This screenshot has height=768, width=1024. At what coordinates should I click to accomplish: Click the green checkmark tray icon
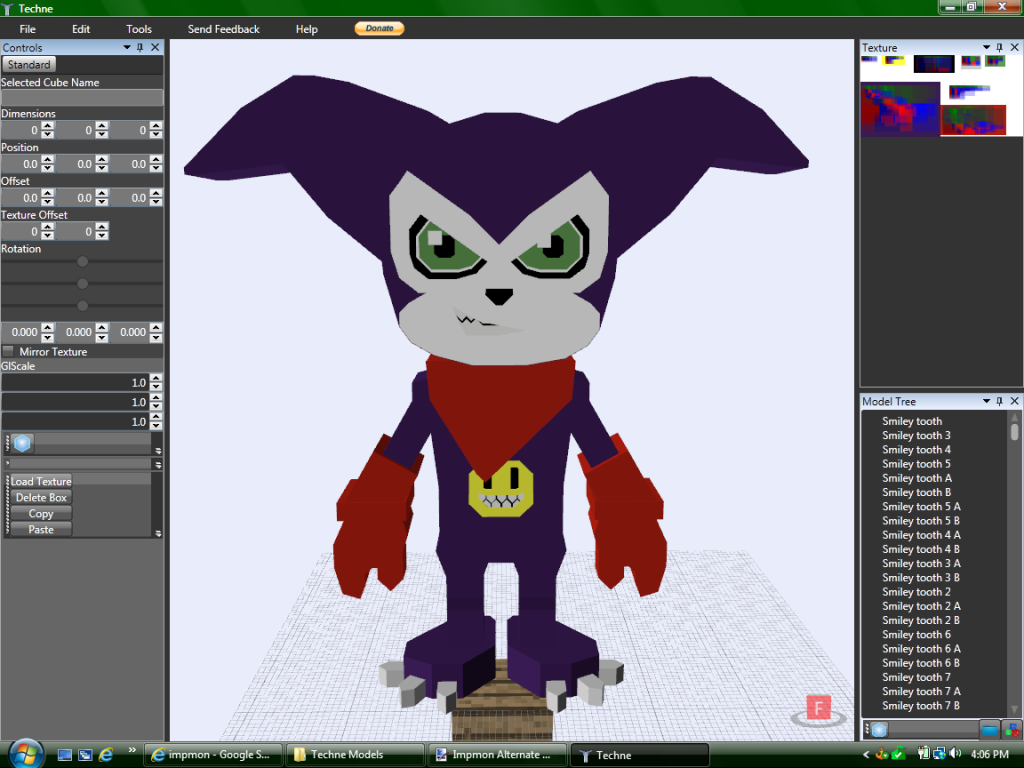[899, 754]
